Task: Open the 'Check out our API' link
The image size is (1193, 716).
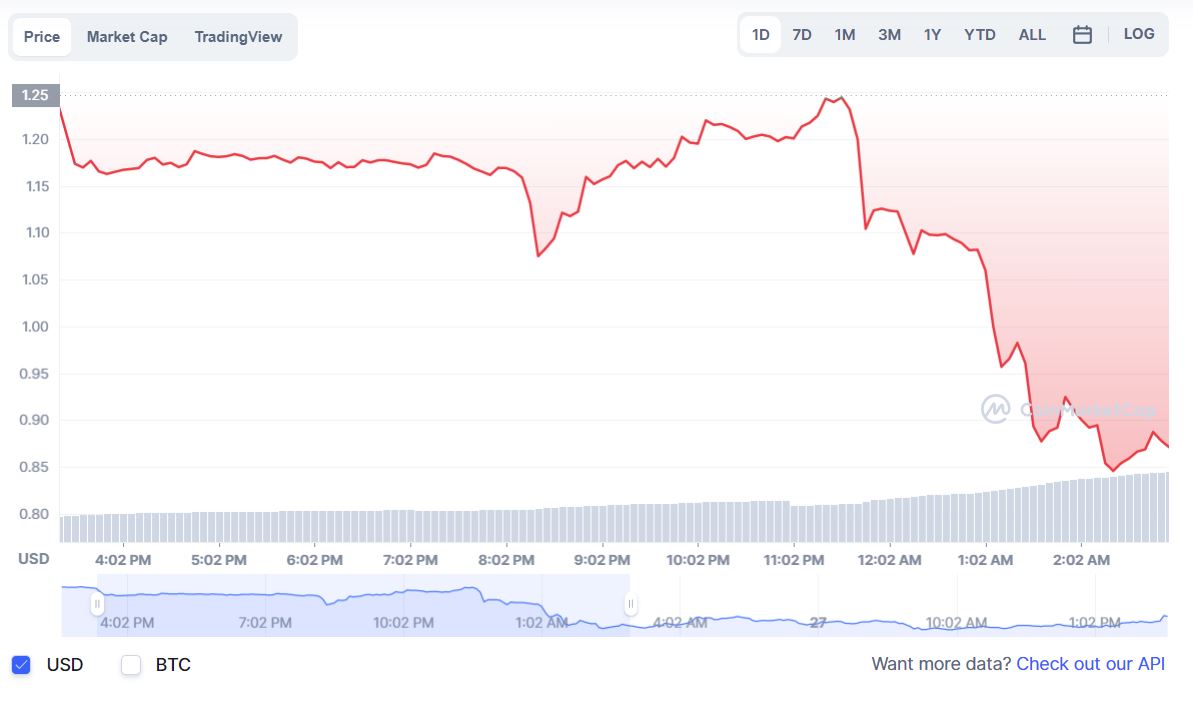Action: tap(1090, 664)
